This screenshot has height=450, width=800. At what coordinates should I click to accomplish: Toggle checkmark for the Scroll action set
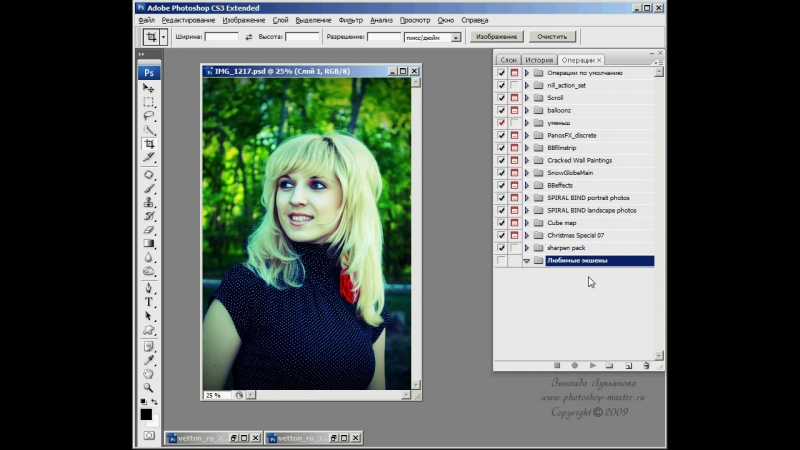click(501, 98)
